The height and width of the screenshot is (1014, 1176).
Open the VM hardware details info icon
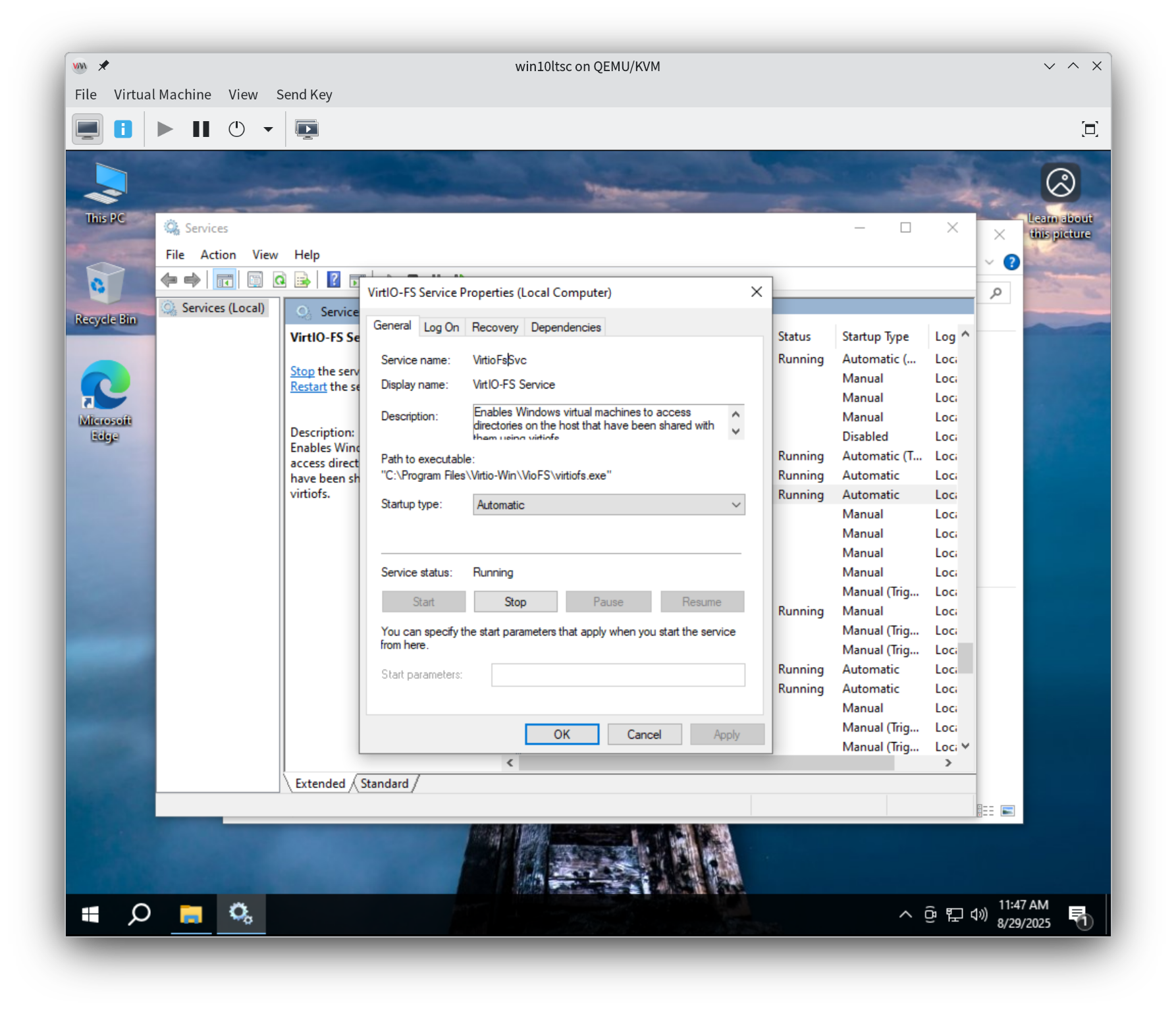[123, 129]
